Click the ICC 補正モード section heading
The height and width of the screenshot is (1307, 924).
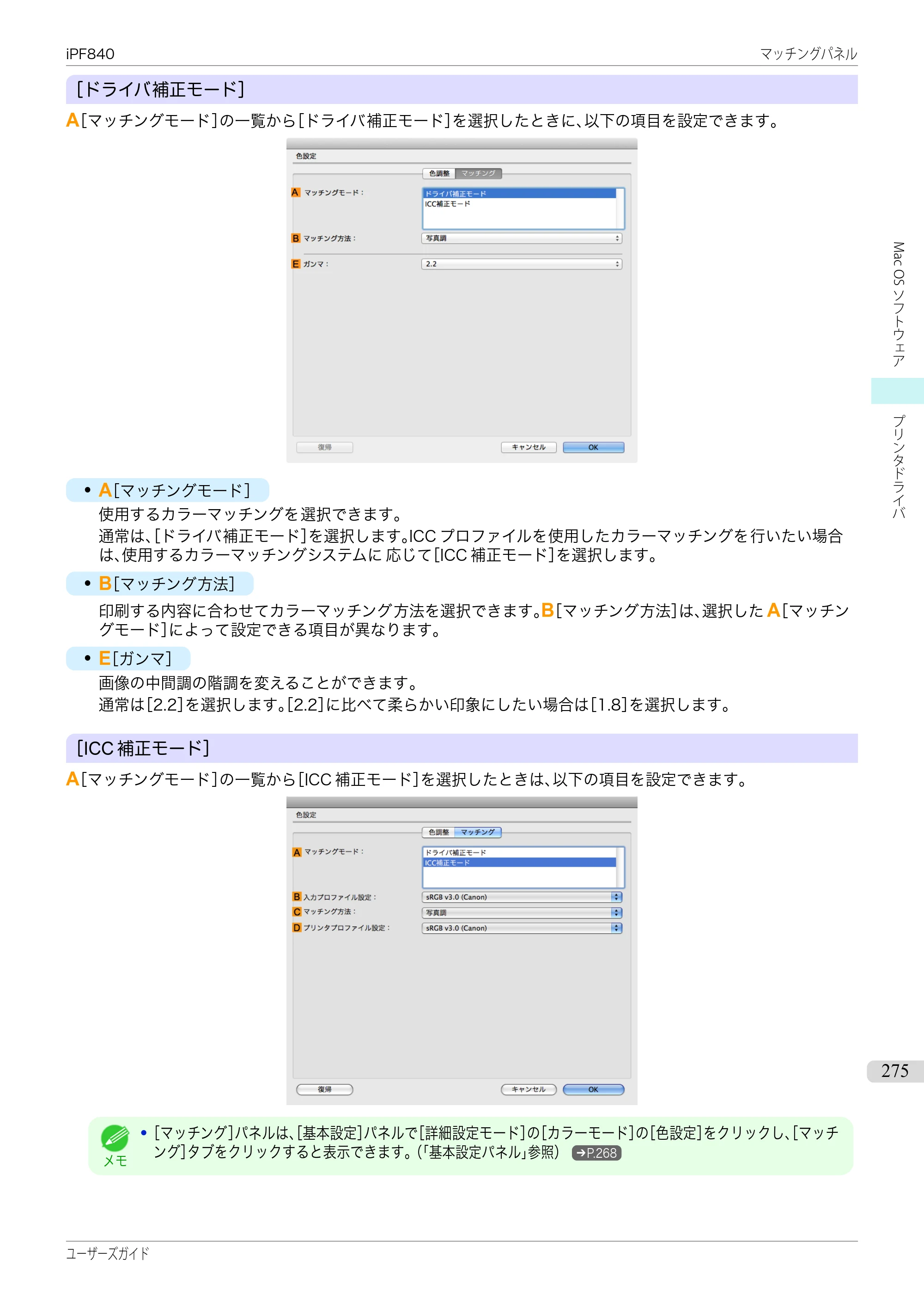143,748
